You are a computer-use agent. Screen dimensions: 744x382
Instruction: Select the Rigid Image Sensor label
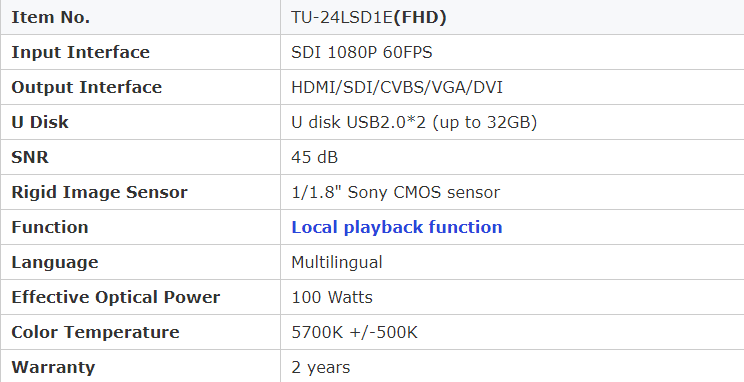(x=99, y=192)
